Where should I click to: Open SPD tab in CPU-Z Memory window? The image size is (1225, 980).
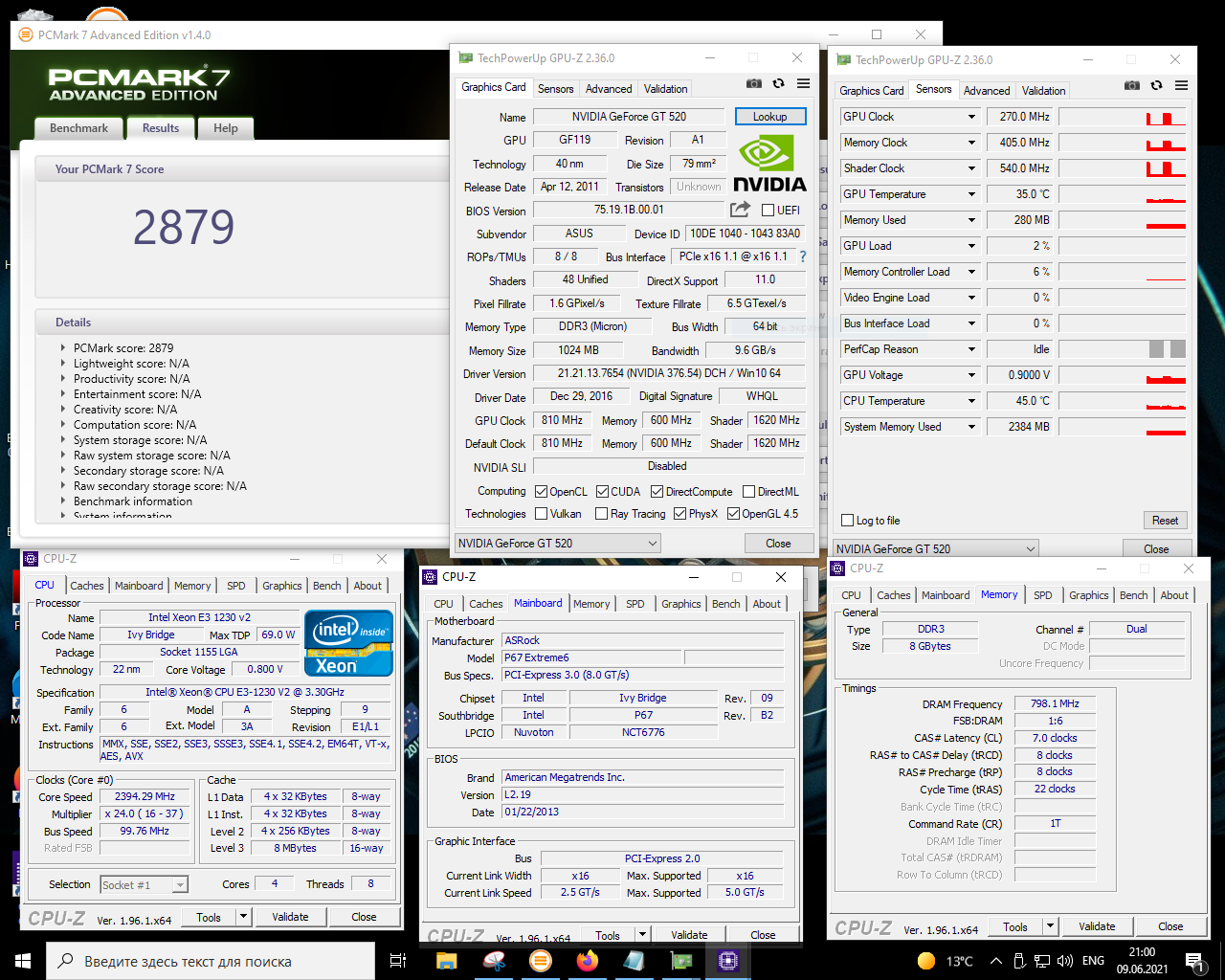(1042, 595)
